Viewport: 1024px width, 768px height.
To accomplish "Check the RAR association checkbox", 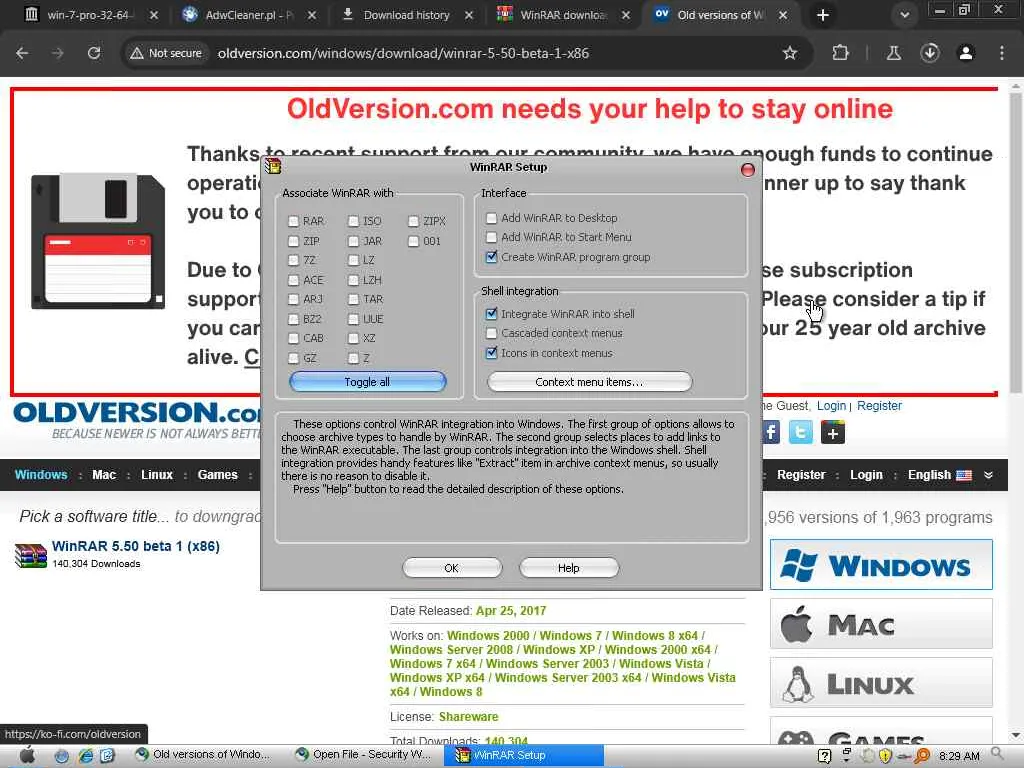I will tap(293, 221).
